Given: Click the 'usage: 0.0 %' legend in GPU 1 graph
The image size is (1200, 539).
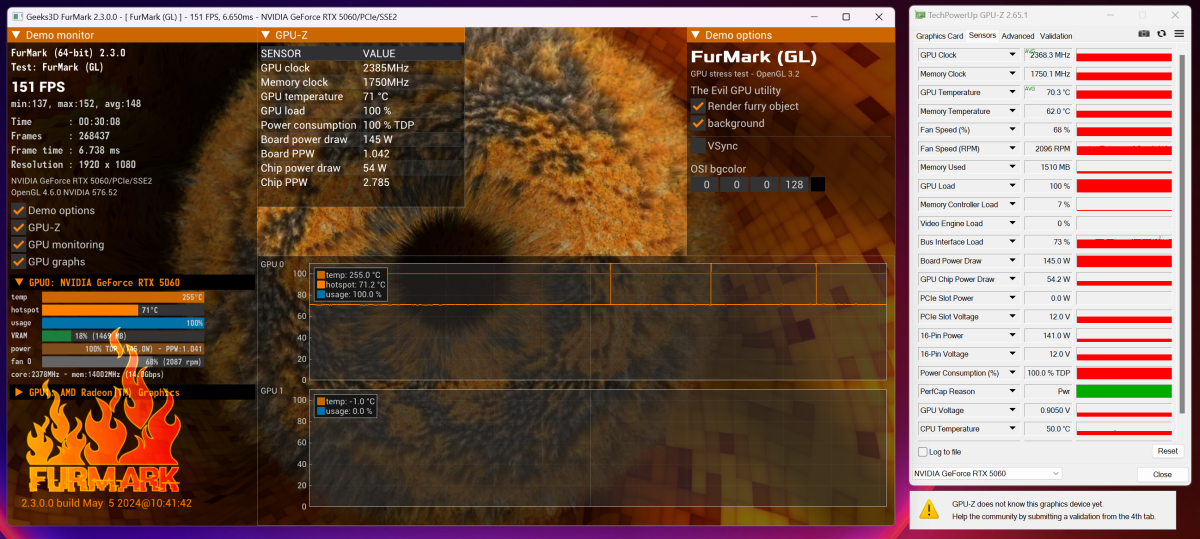Looking at the screenshot, I should coord(344,411).
